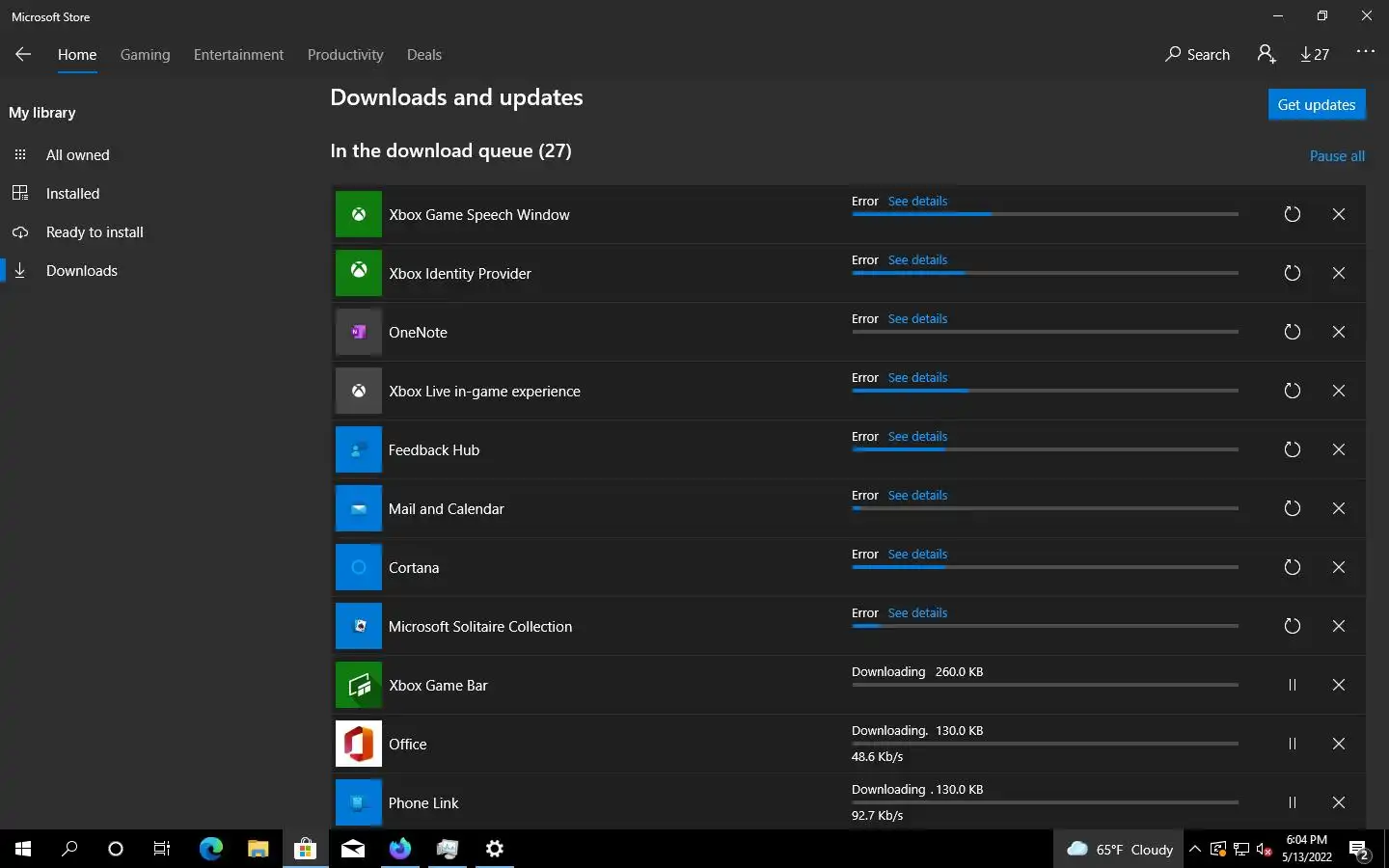Open Search in the Store
The height and width of the screenshot is (868, 1389).
tap(1198, 54)
